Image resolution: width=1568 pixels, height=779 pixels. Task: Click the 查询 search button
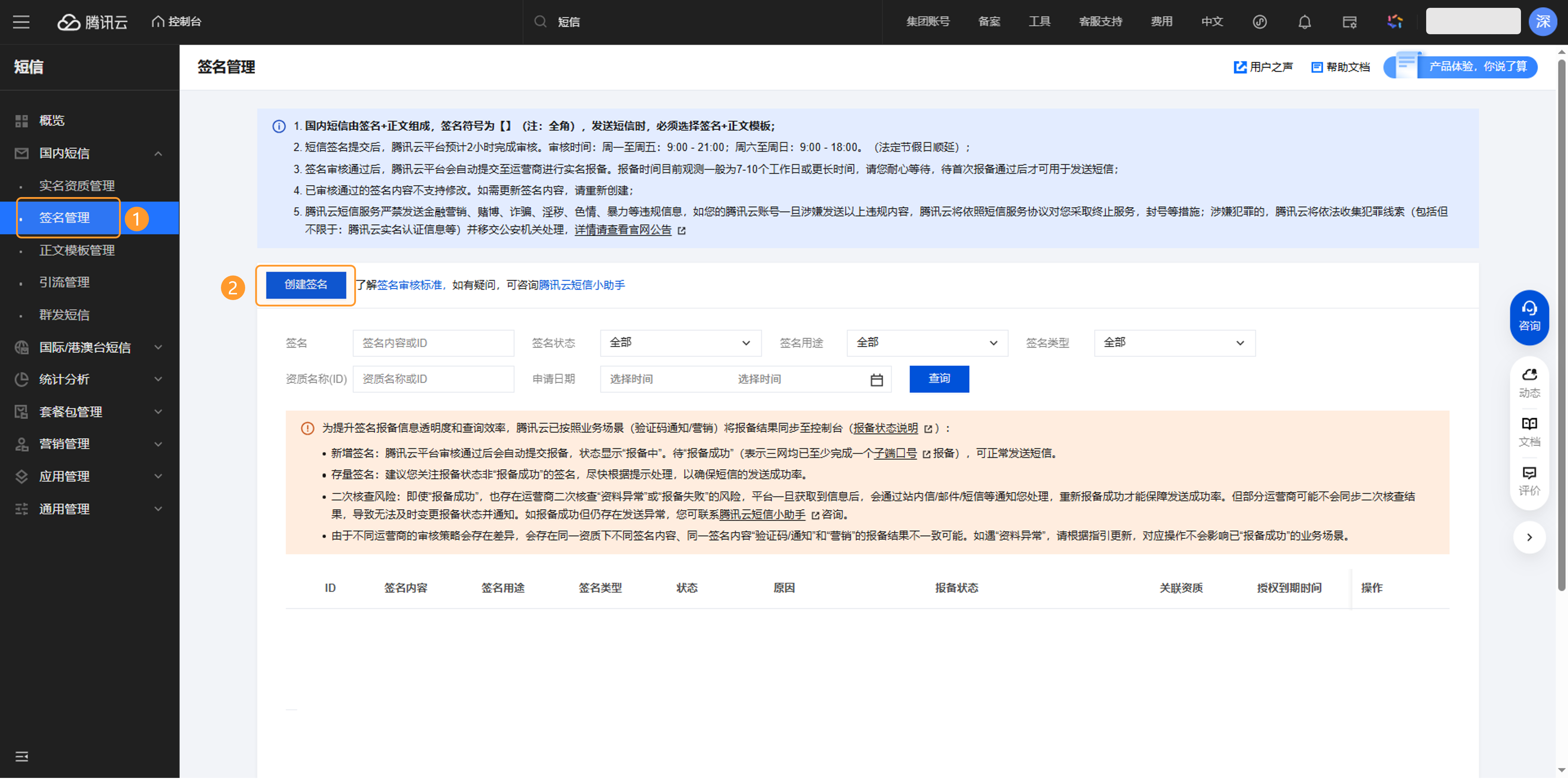point(939,378)
